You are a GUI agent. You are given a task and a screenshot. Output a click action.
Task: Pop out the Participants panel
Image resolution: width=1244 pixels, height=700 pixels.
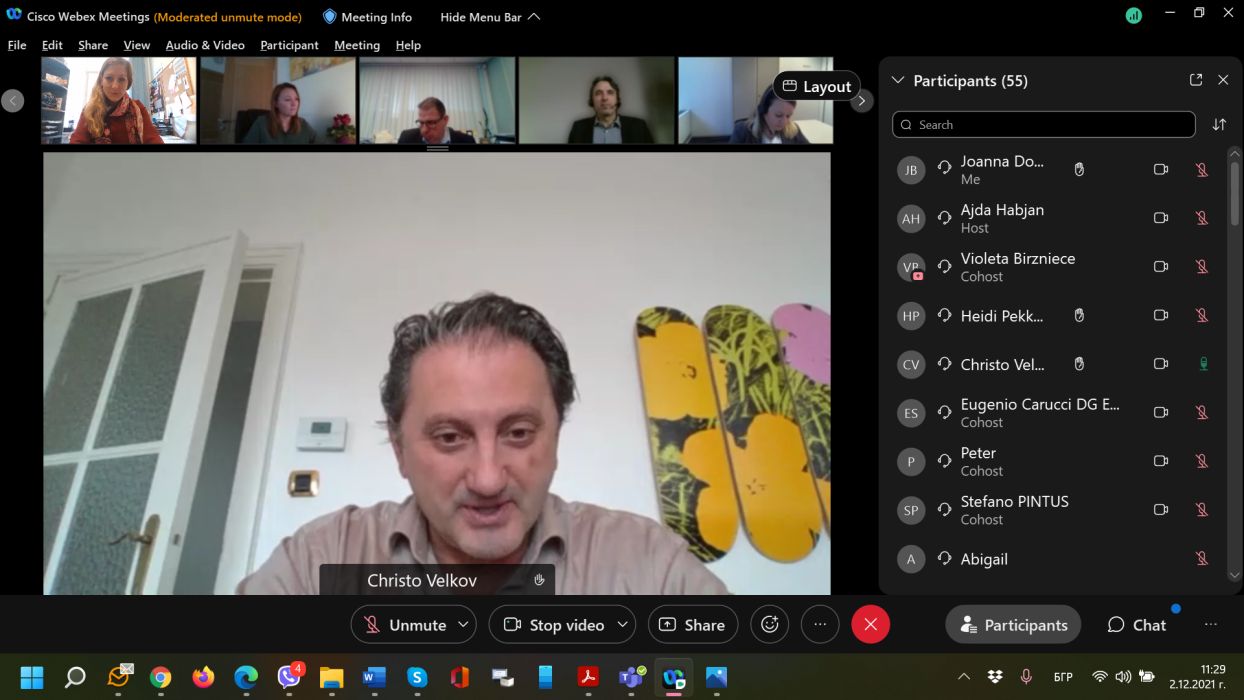[1195, 80]
